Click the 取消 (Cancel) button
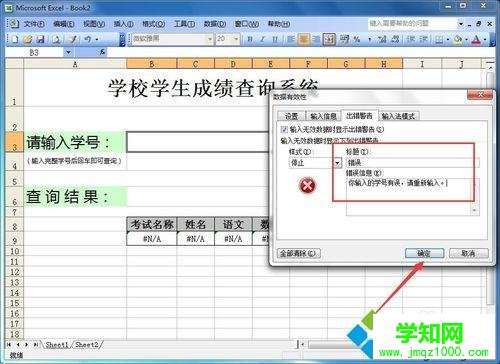This screenshot has height=364, width=500. [468, 253]
